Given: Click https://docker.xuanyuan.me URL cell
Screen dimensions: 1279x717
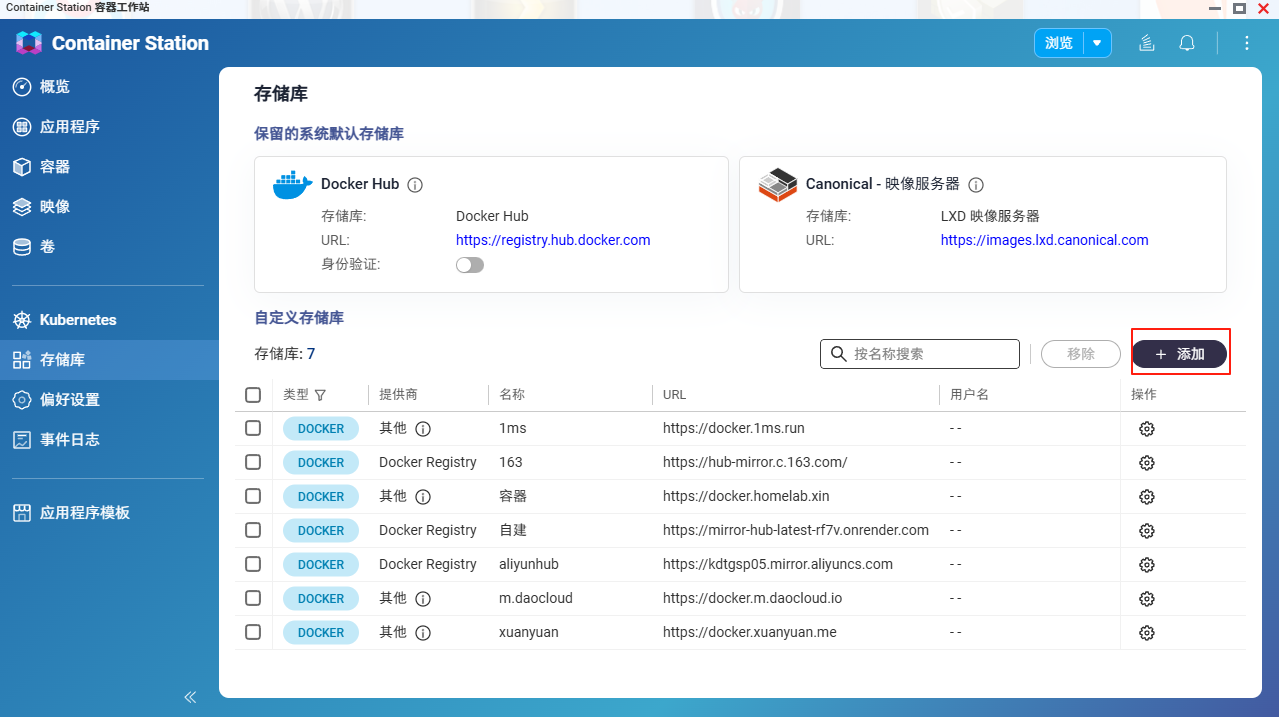Looking at the screenshot, I should [749, 633].
